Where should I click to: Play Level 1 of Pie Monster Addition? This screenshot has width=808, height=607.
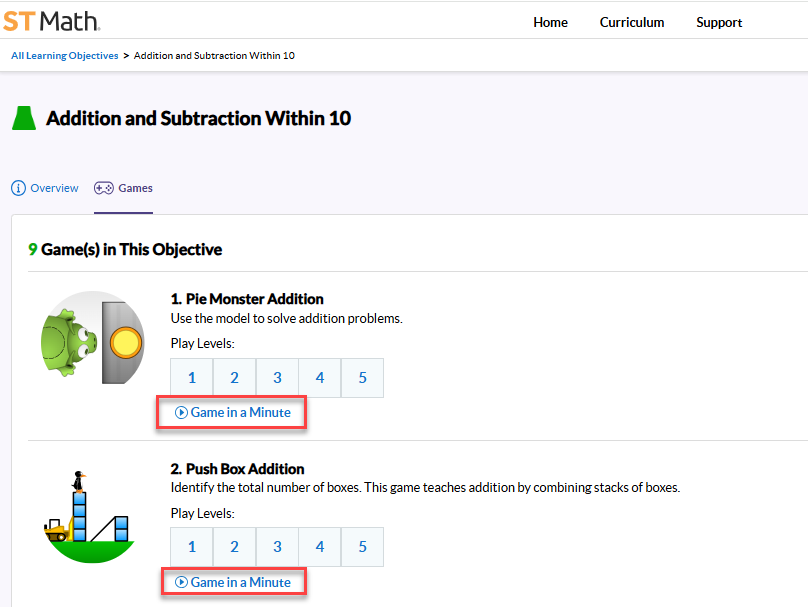[x=191, y=377]
